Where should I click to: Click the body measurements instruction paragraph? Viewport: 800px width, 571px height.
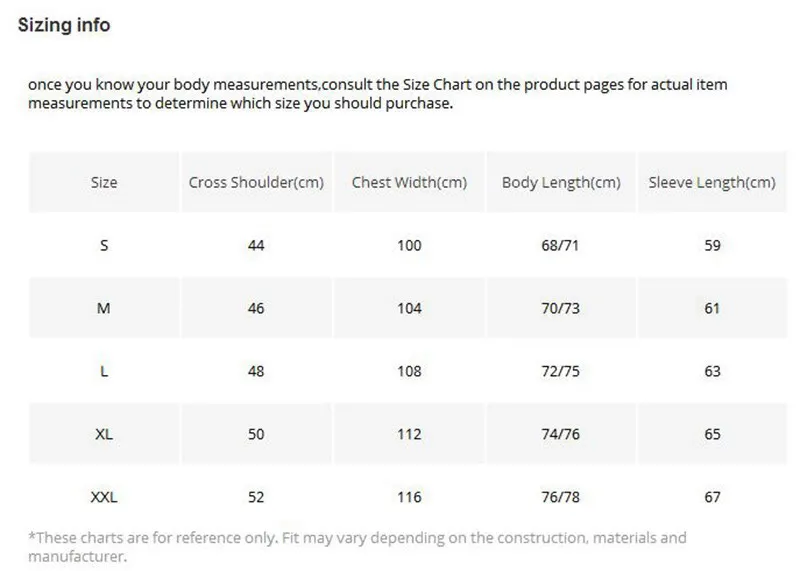(378, 93)
